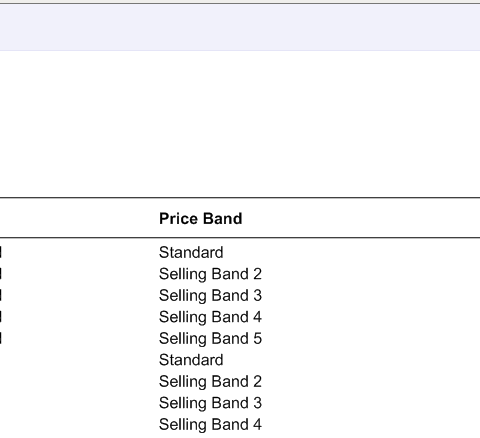This screenshot has width=480, height=438.
Task: Click clipped cell left of upper Selling Band 2
Action: [x=1, y=274]
